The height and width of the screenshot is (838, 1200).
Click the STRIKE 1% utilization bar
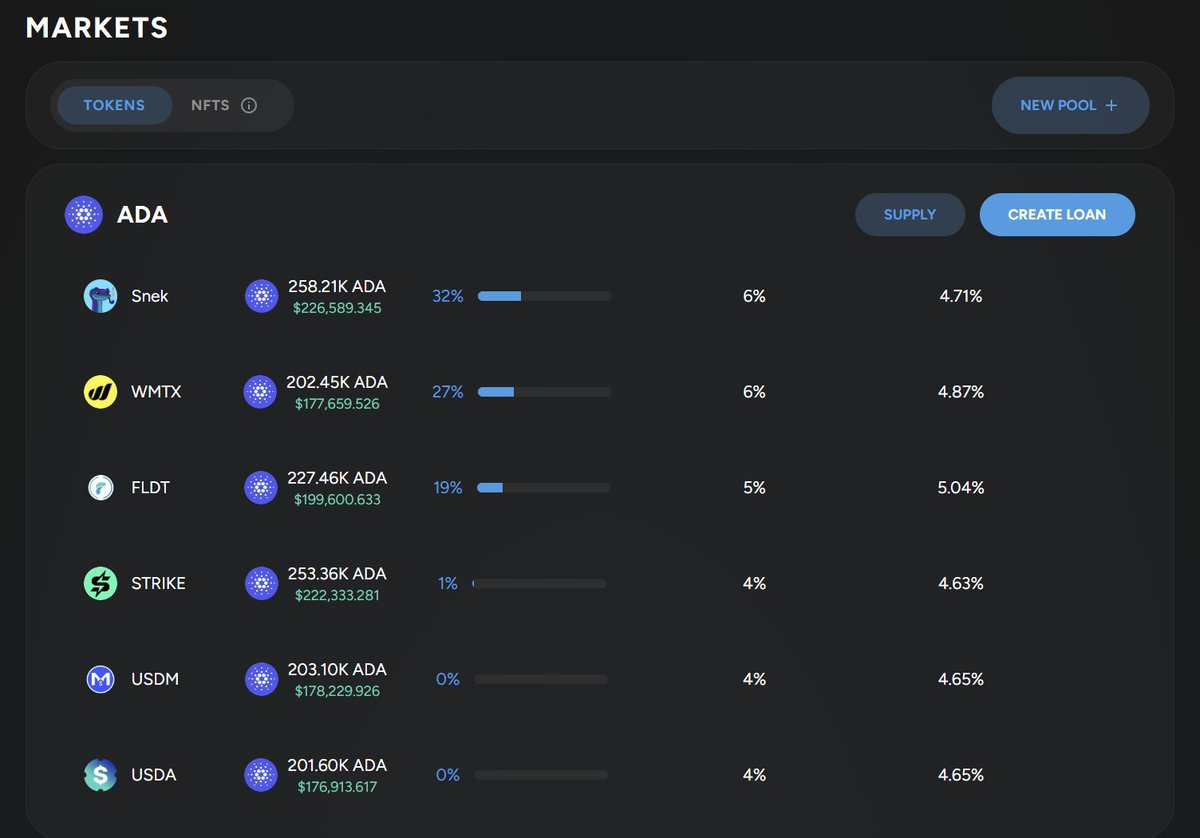coord(539,583)
